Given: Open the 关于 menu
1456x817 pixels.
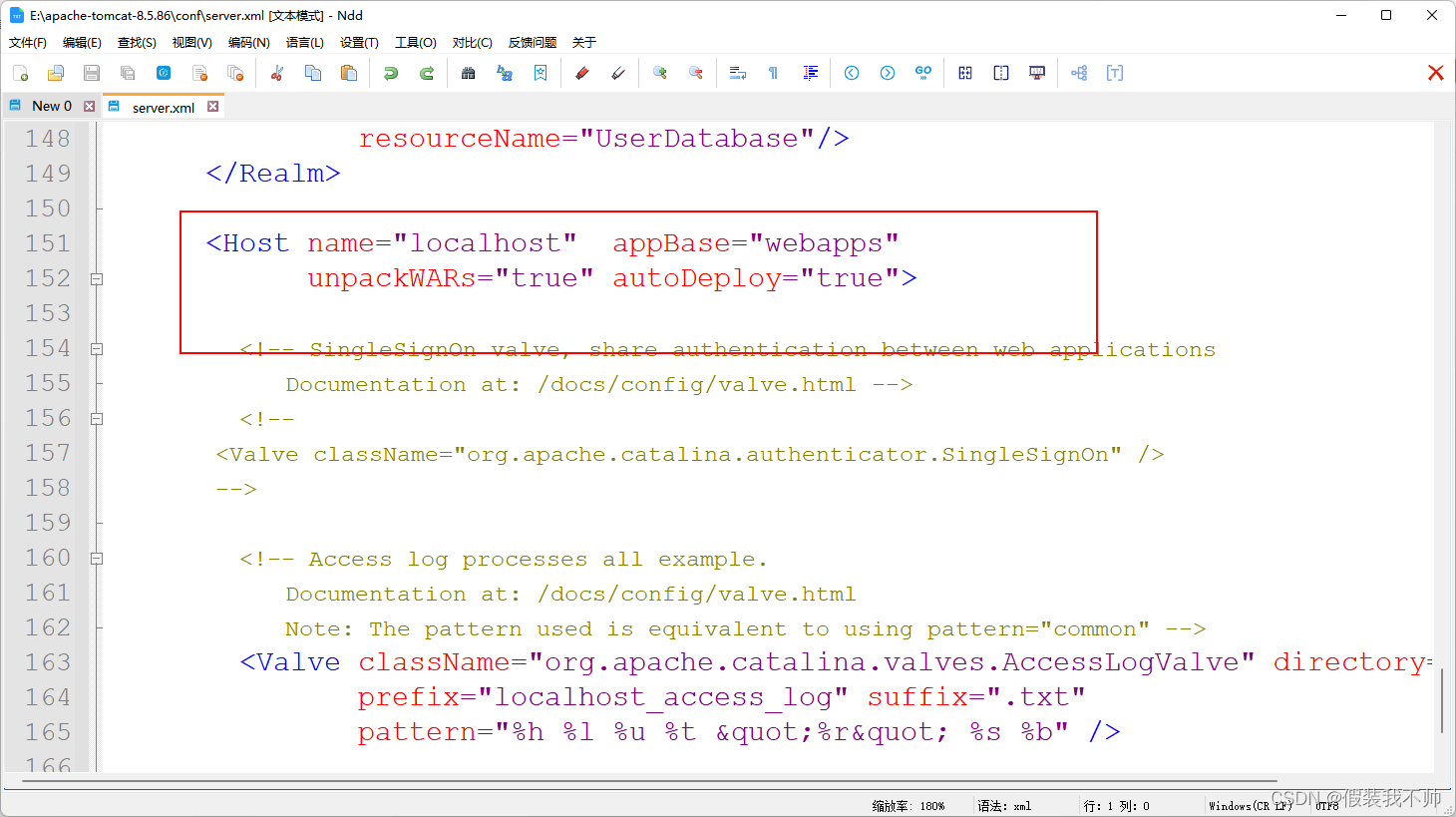Looking at the screenshot, I should [x=584, y=43].
